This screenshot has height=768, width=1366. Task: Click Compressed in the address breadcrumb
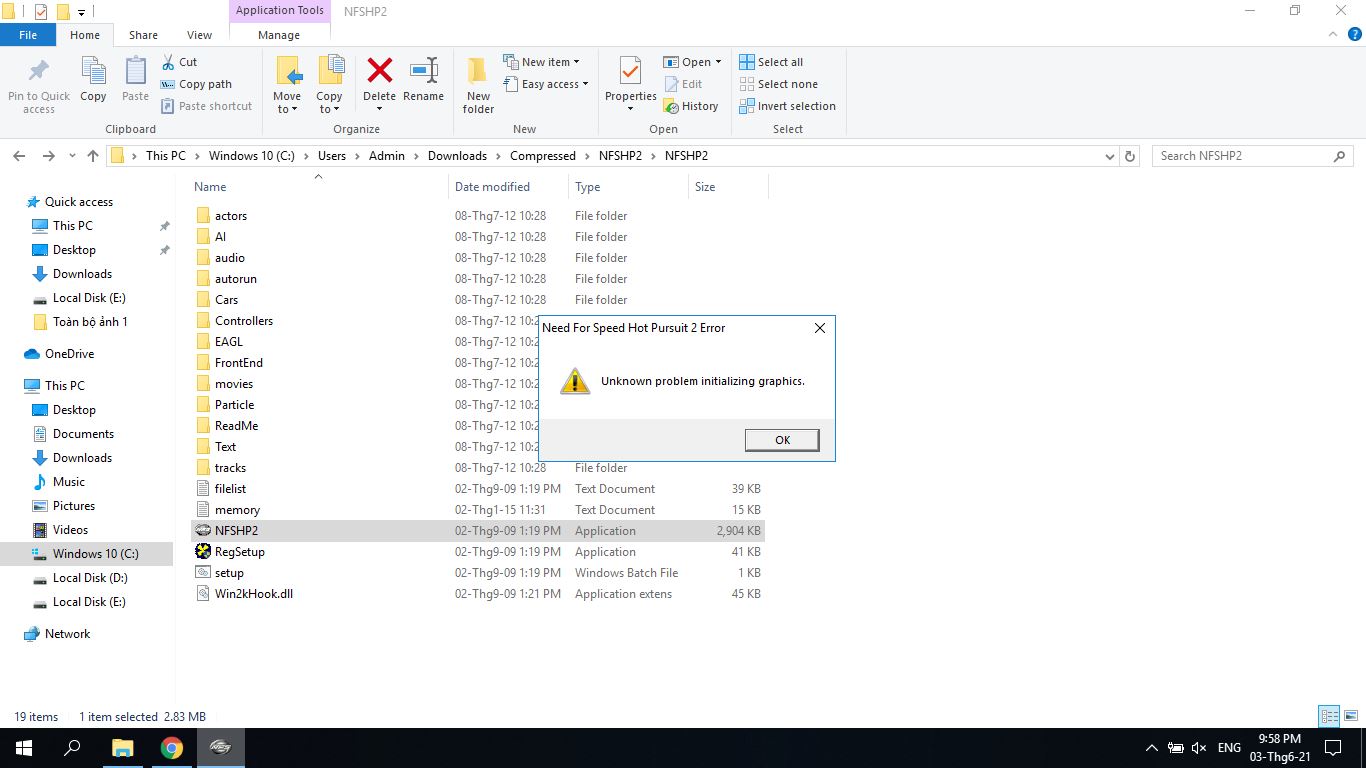[x=543, y=156]
